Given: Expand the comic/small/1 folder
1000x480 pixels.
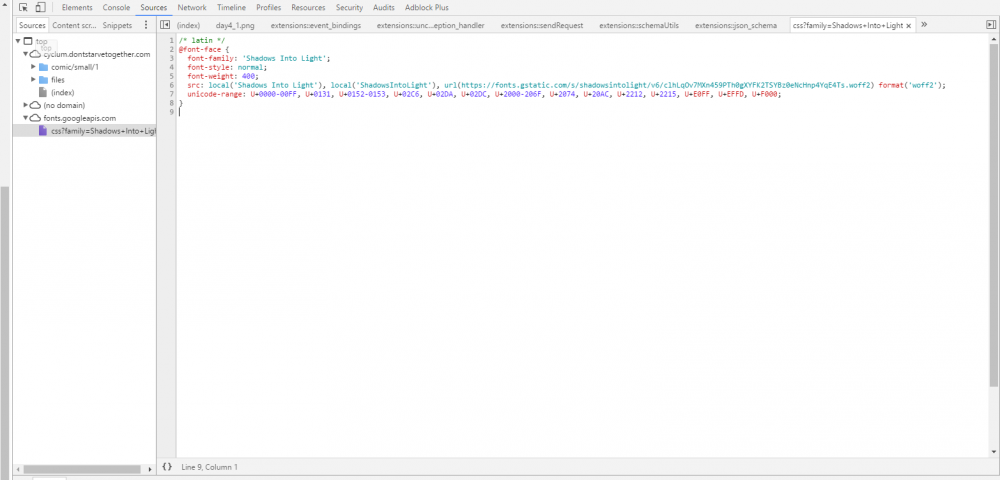Looking at the screenshot, I should click(33, 67).
